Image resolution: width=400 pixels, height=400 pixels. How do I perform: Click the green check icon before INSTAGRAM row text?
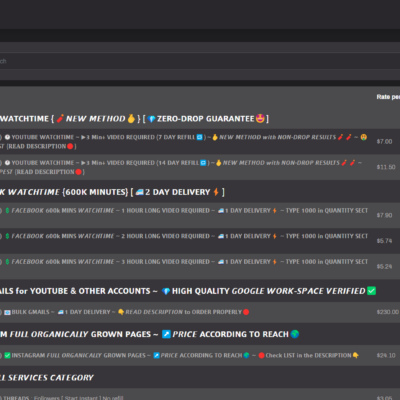click(7, 356)
